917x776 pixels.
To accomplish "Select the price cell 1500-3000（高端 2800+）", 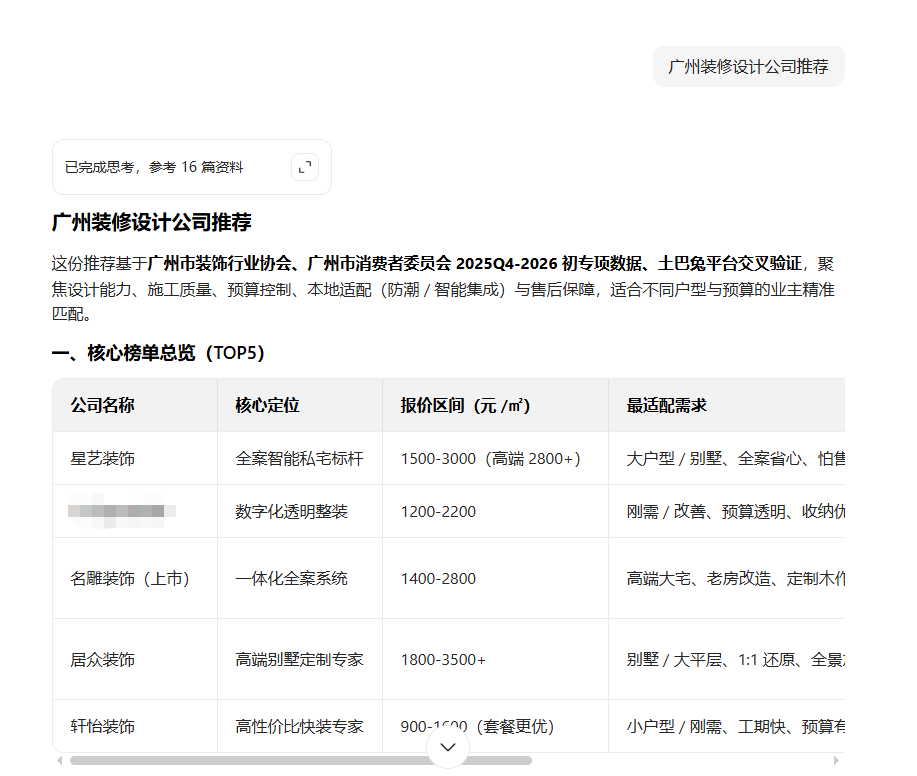I will [490, 458].
